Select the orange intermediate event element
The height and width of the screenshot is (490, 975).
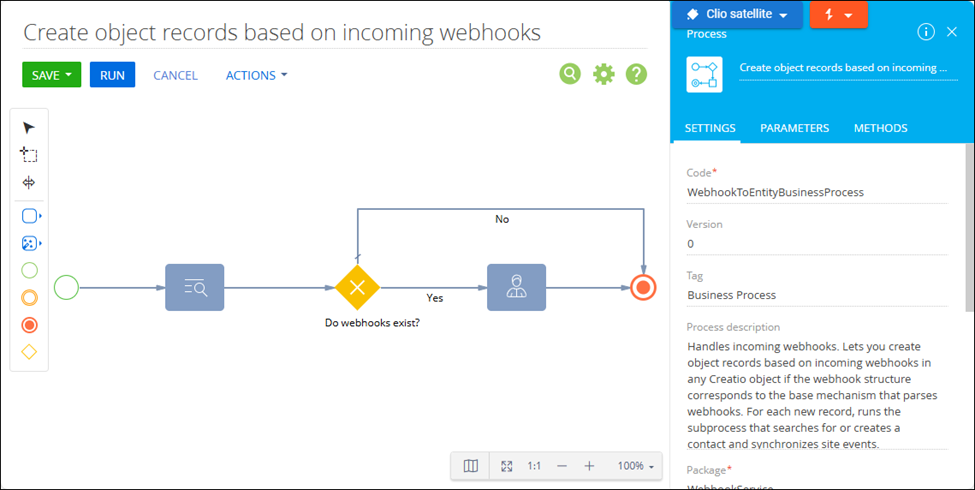coord(29,297)
